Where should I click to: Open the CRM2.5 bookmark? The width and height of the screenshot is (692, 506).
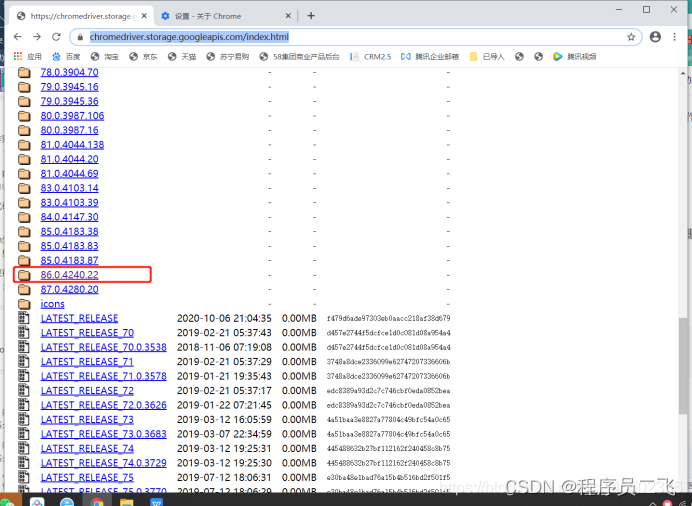tap(371, 56)
